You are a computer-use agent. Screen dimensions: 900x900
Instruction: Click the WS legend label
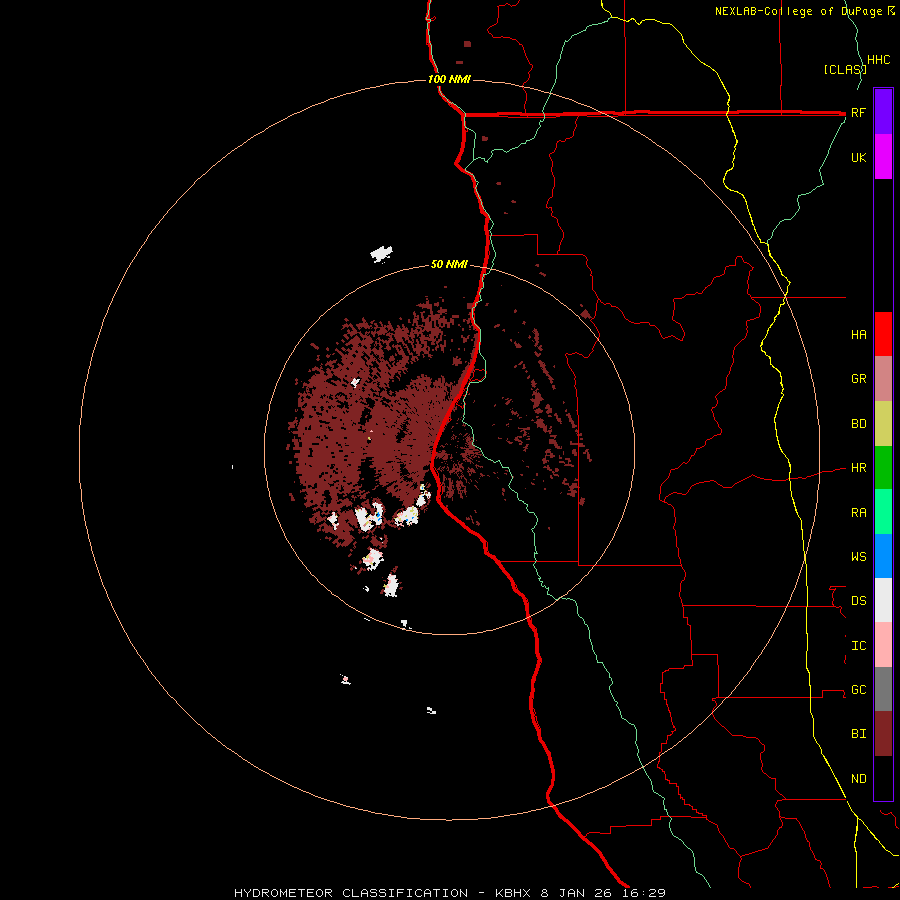[858, 556]
